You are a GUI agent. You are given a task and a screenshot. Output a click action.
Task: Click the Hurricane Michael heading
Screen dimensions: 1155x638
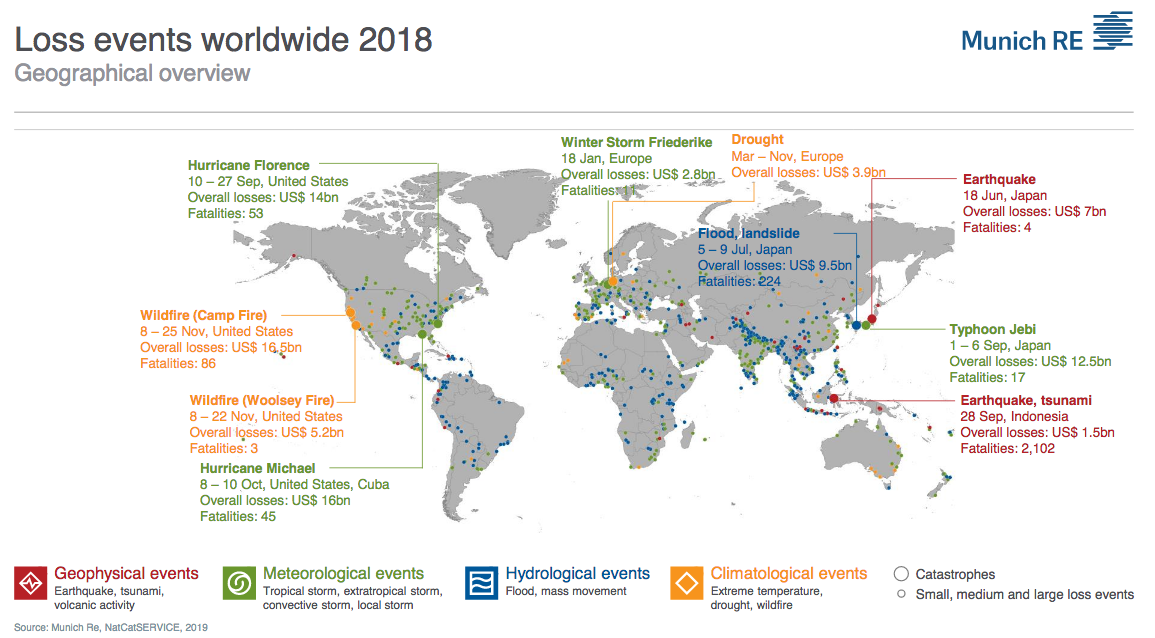[257, 468]
